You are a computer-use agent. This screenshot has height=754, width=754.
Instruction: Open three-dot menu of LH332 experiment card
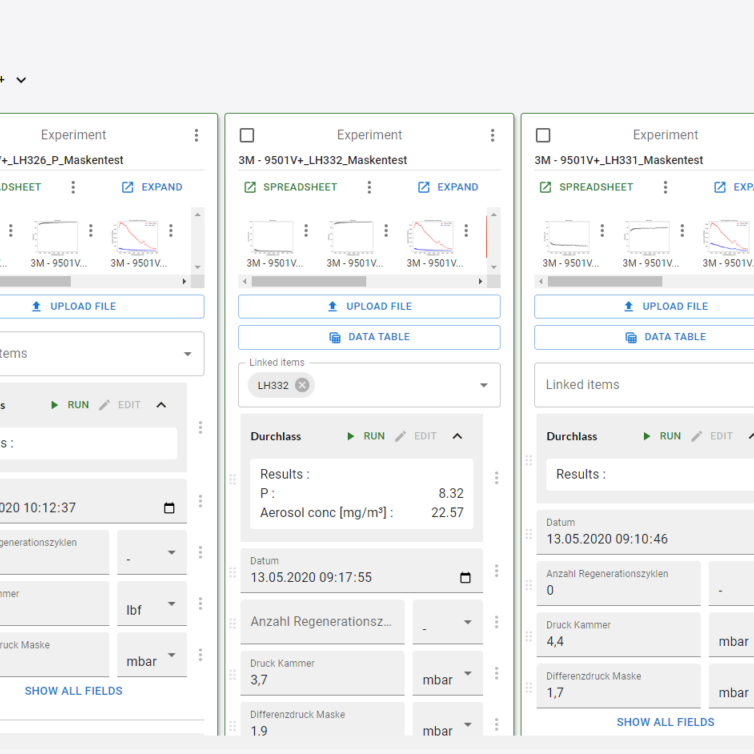pyautogui.click(x=492, y=135)
